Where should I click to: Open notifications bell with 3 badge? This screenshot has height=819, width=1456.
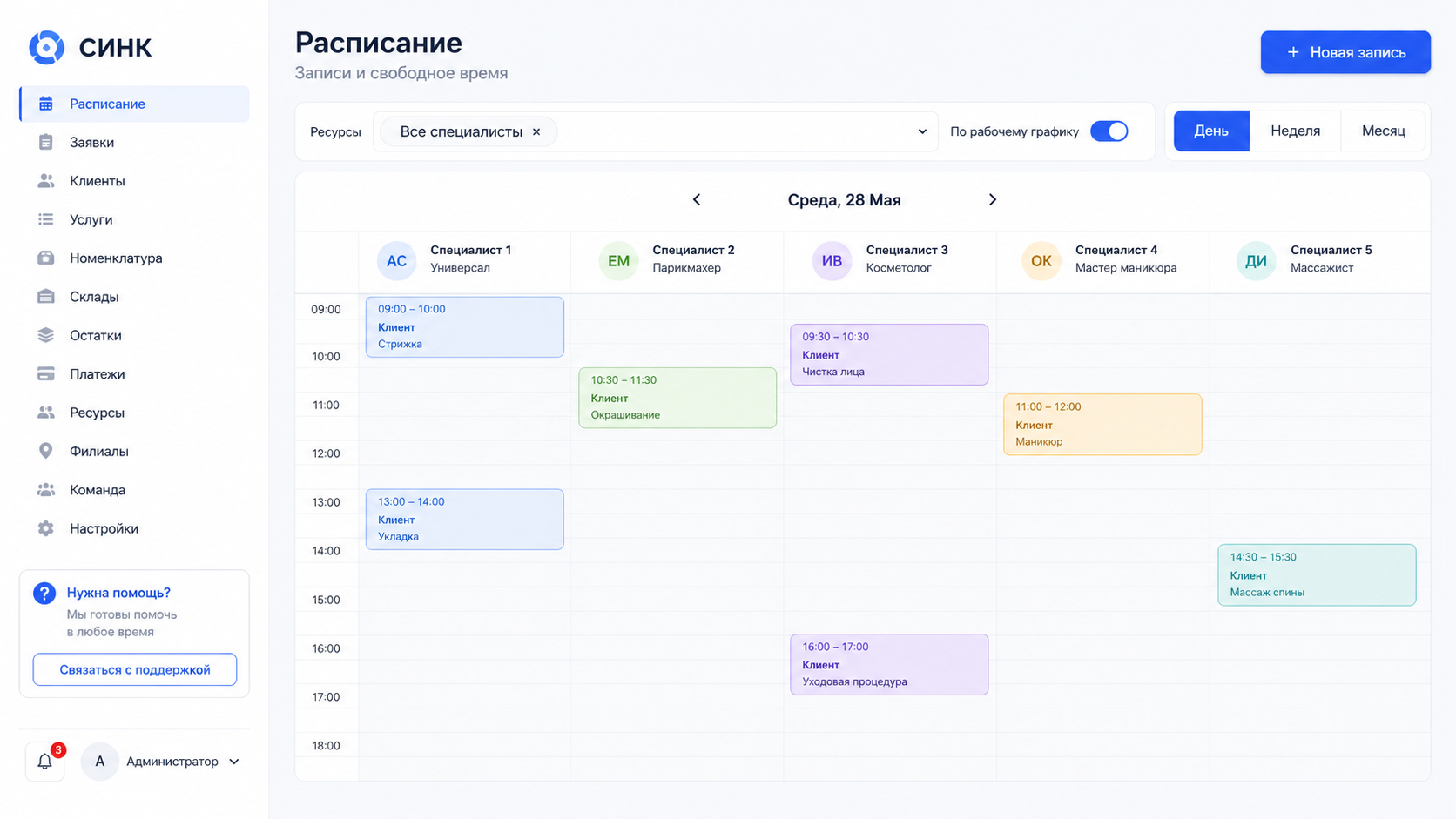[45, 762]
